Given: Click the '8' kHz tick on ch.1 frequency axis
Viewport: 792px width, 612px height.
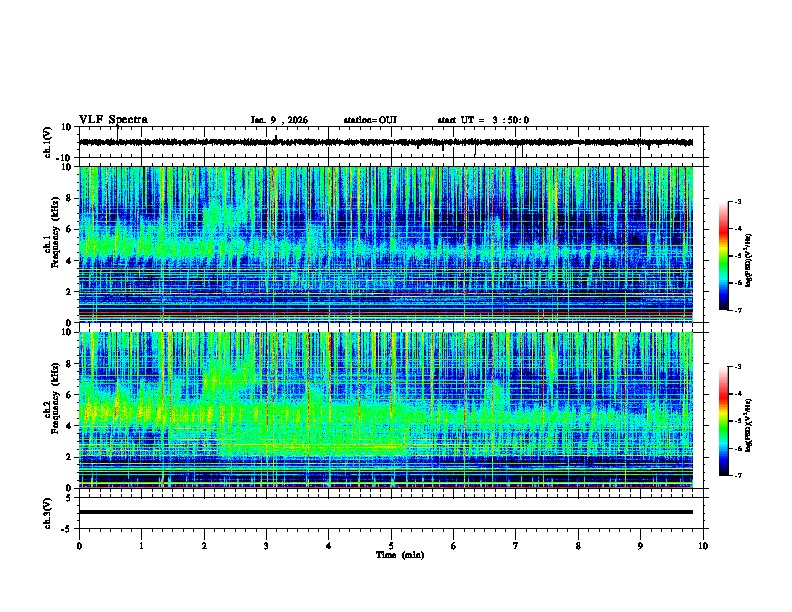Looking at the screenshot, I should [x=70, y=198].
